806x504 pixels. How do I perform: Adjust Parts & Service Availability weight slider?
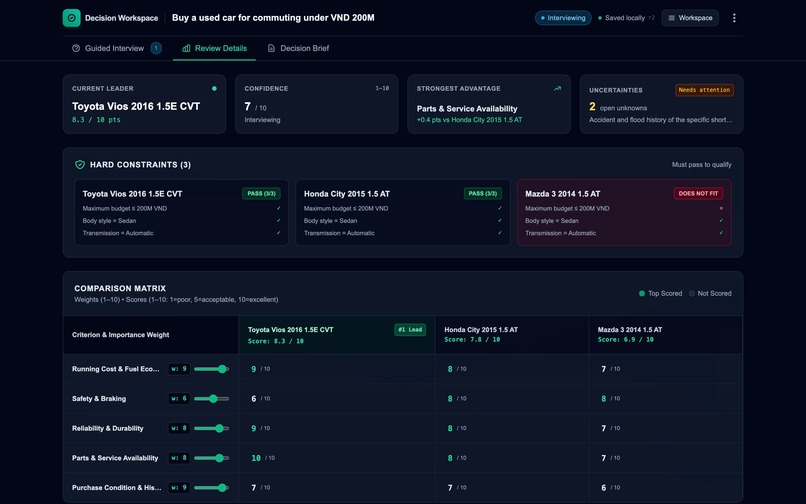pos(211,458)
